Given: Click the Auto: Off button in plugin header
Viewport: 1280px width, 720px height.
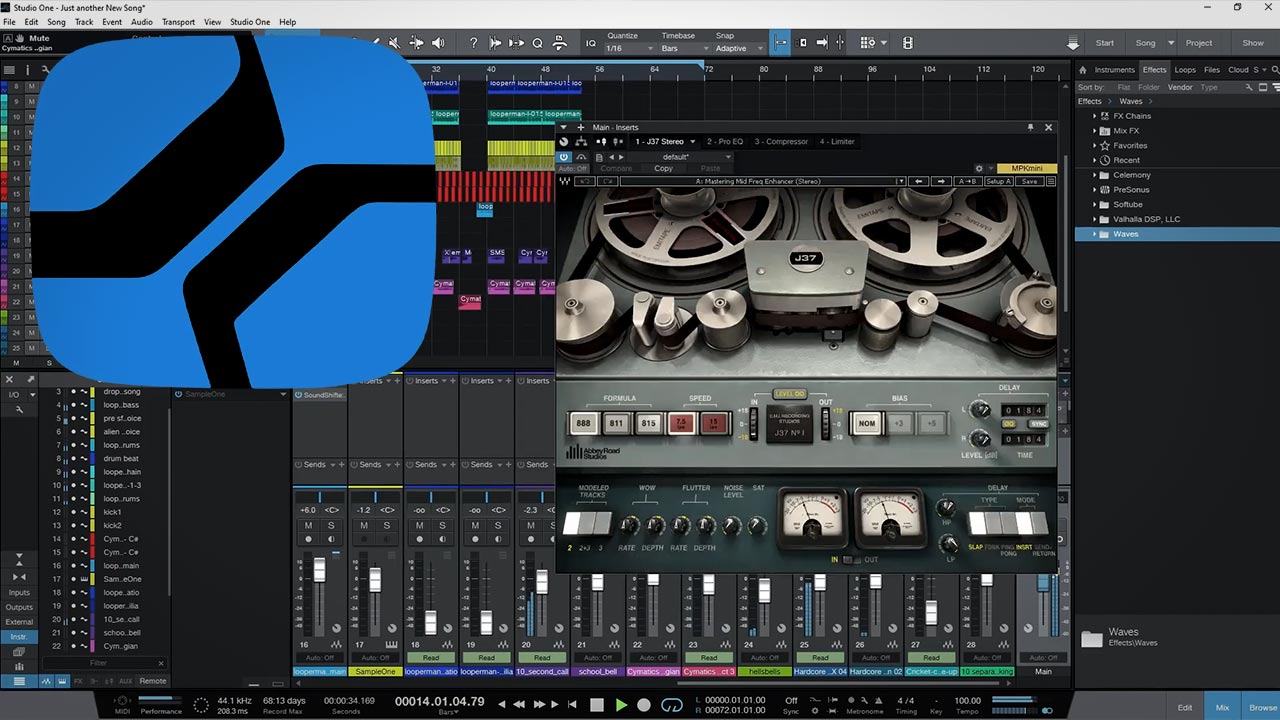Looking at the screenshot, I should pyautogui.click(x=573, y=169).
